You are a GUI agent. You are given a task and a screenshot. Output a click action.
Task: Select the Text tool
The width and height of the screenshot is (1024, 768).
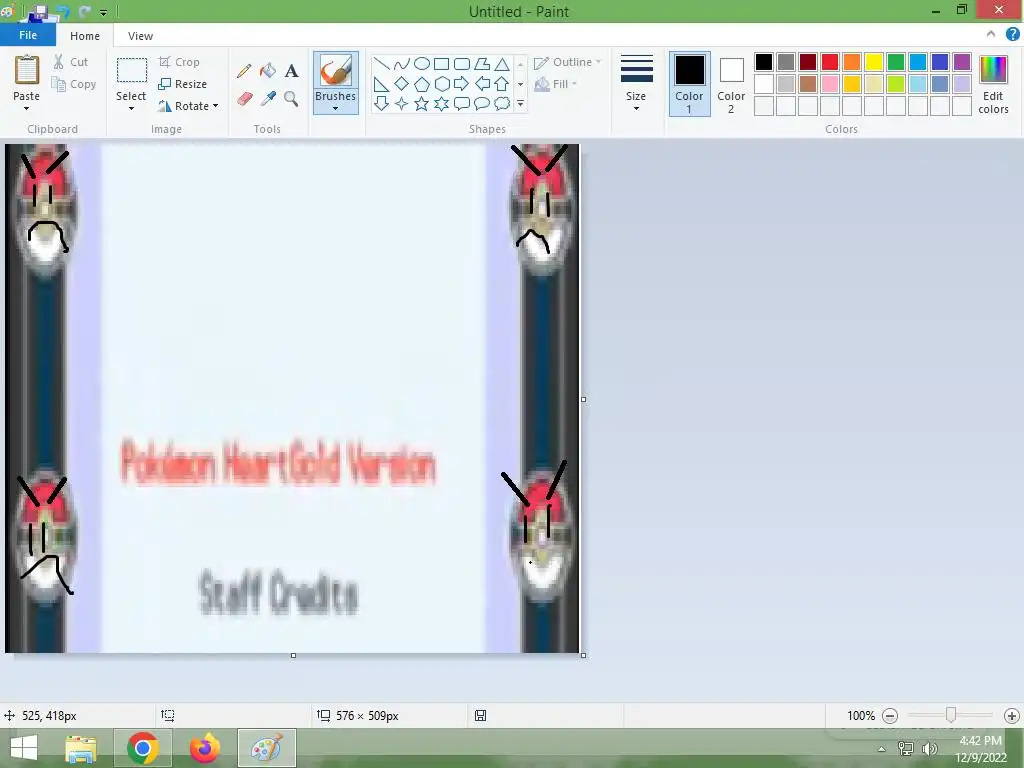tap(291, 71)
